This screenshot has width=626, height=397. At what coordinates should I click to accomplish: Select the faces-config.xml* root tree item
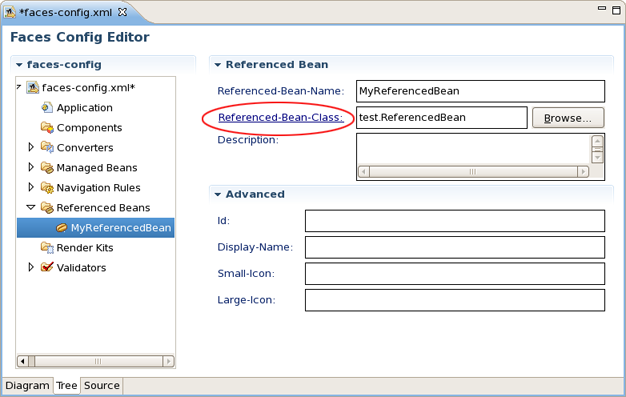pos(89,88)
